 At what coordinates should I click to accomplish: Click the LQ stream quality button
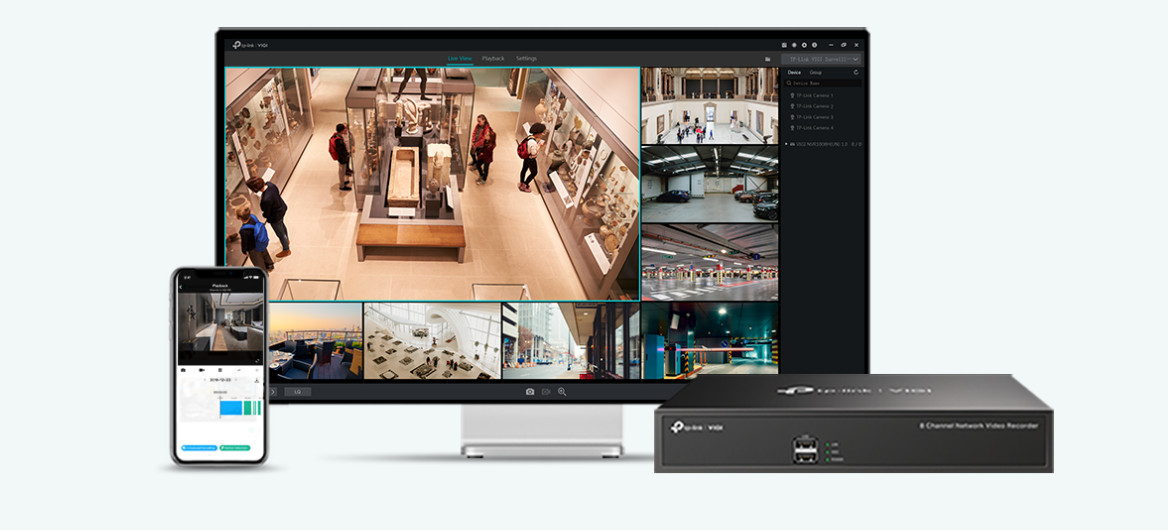coord(297,392)
